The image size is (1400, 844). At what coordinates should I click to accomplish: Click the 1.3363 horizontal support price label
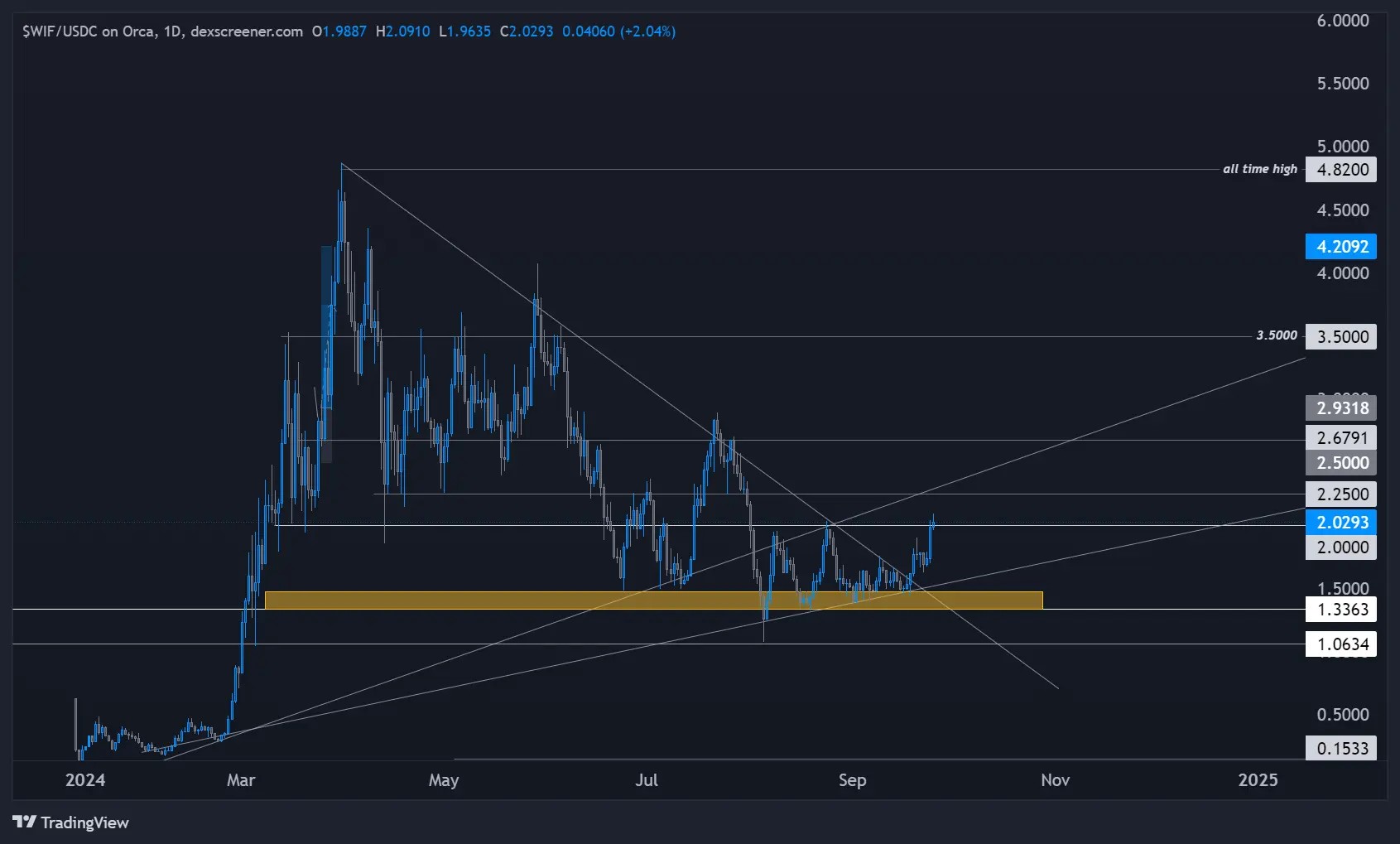click(x=1341, y=609)
